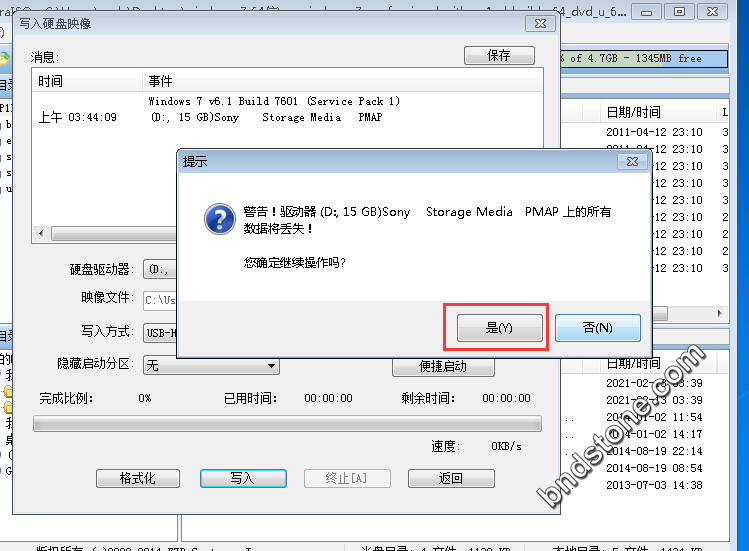Click the 写入 button
This screenshot has width=749, height=551.
click(243, 478)
